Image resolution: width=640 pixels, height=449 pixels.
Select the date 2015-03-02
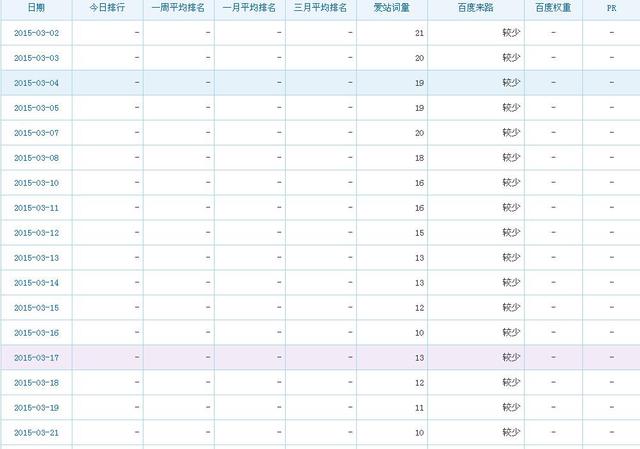coord(36,33)
